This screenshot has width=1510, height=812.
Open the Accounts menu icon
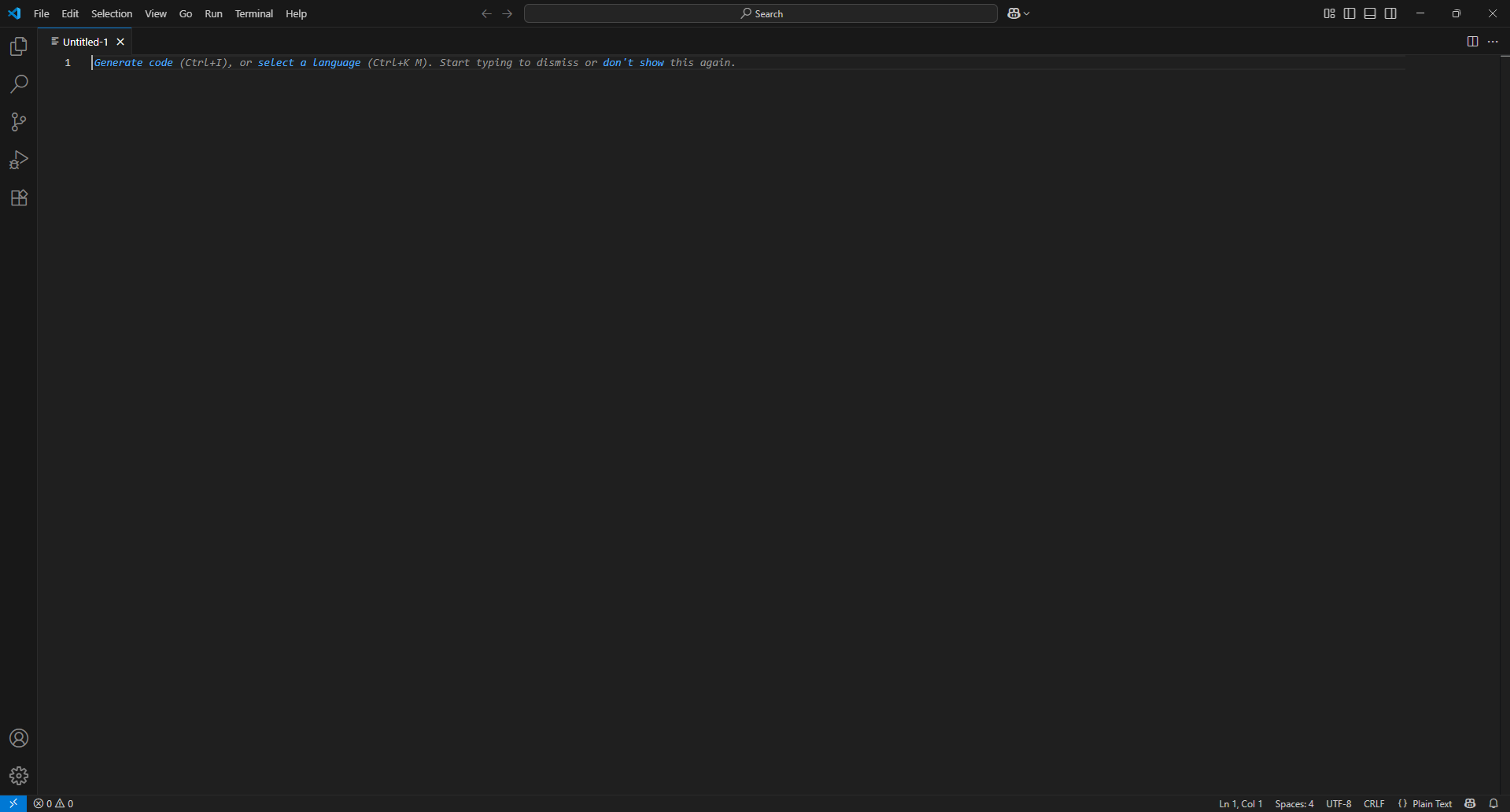[x=19, y=738]
